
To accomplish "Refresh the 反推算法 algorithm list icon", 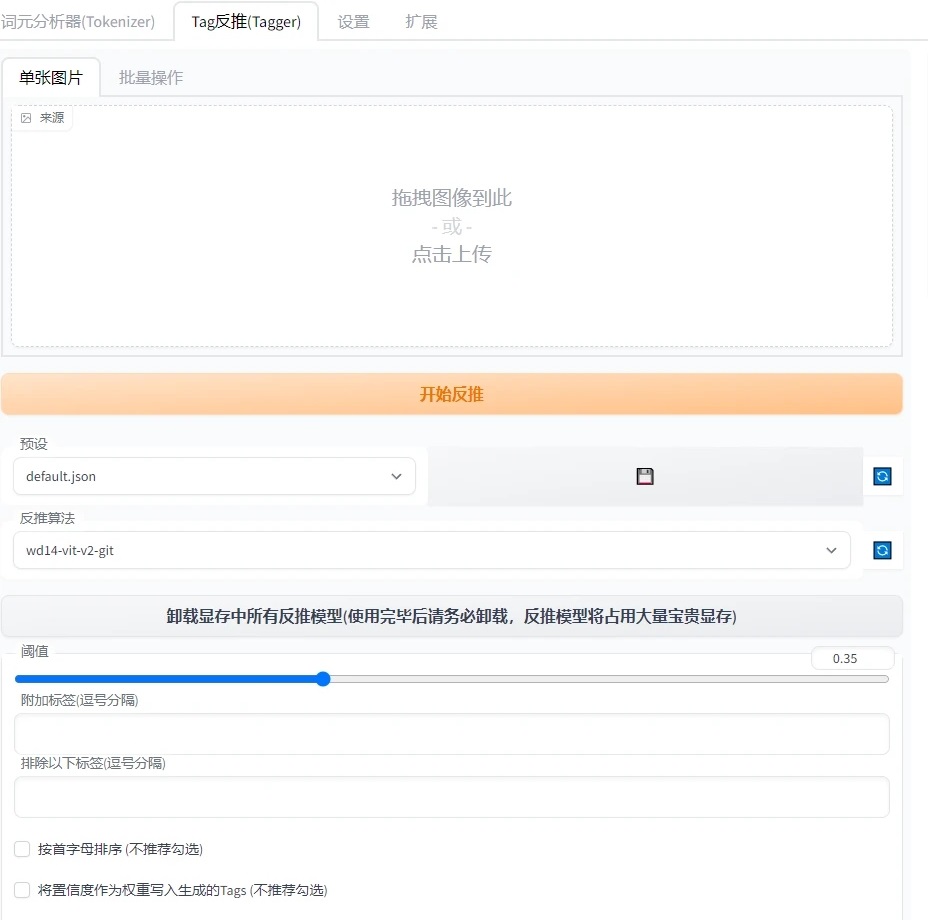I will tap(881, 550).
